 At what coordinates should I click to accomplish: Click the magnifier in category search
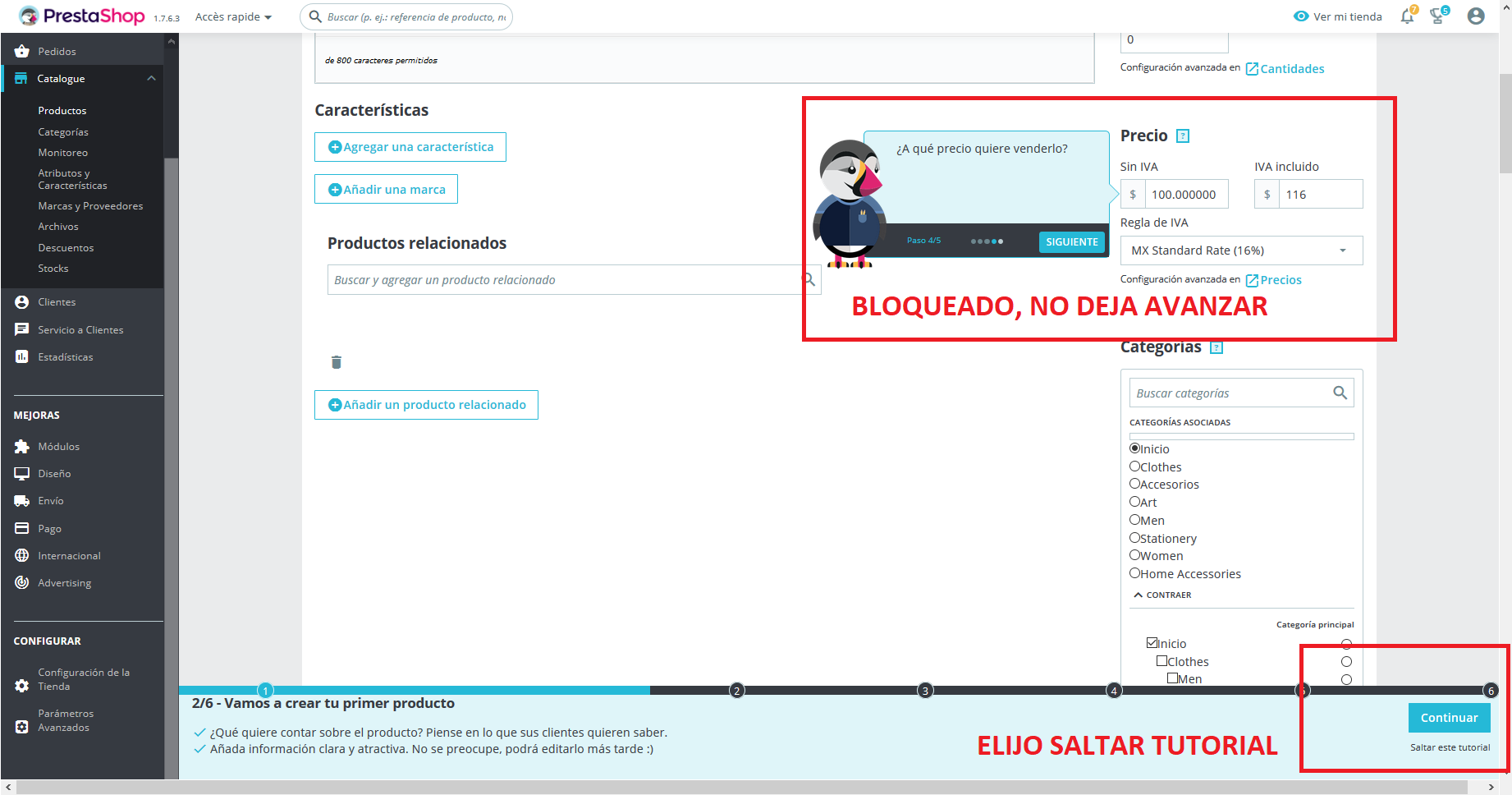1340,393
